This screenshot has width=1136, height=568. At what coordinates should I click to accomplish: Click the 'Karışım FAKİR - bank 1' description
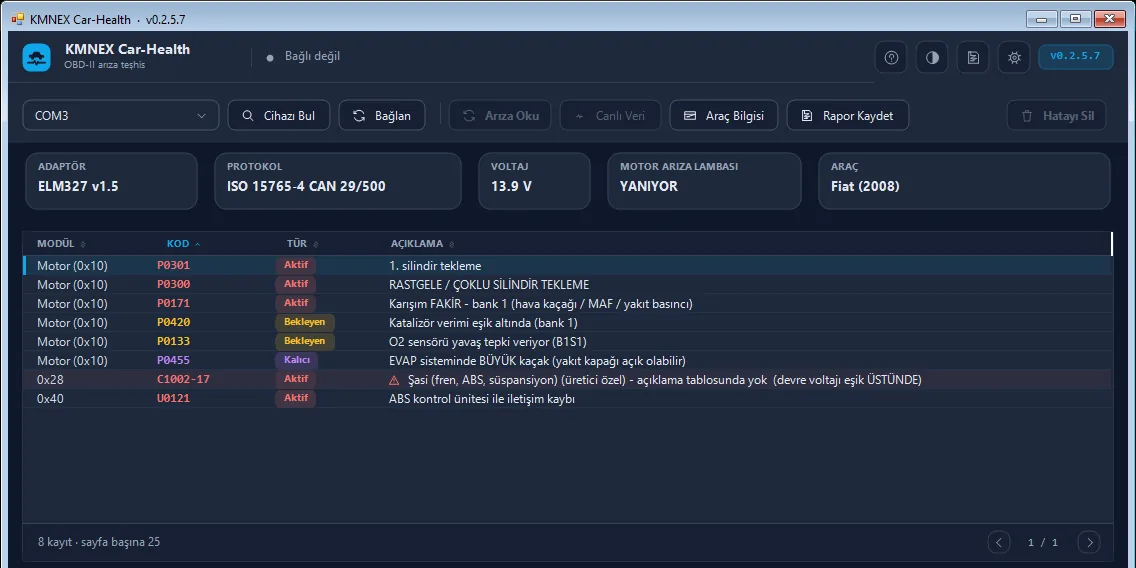540,304
